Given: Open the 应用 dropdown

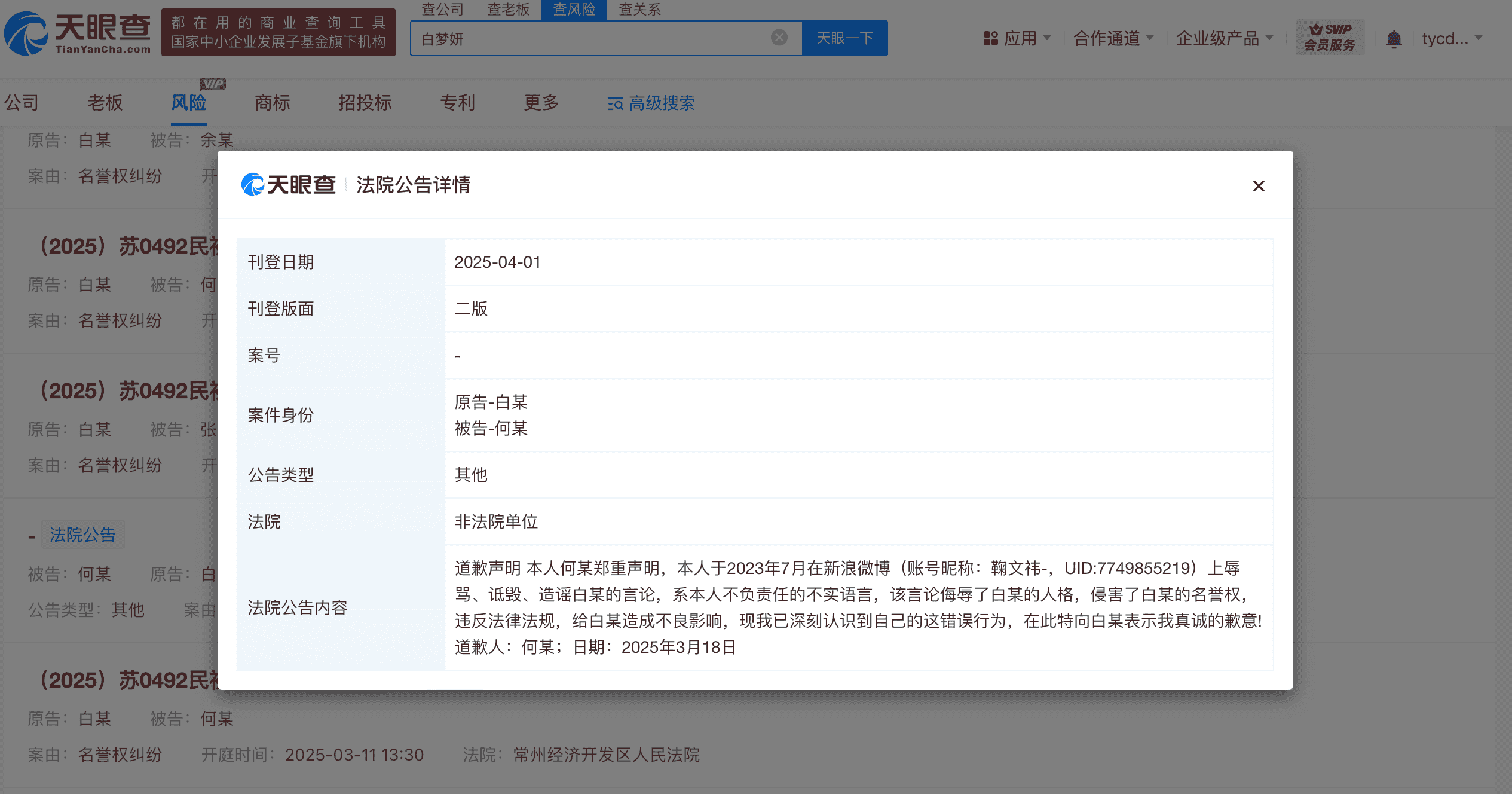Looking at the screenshot, I should [x=1023, y=38].
